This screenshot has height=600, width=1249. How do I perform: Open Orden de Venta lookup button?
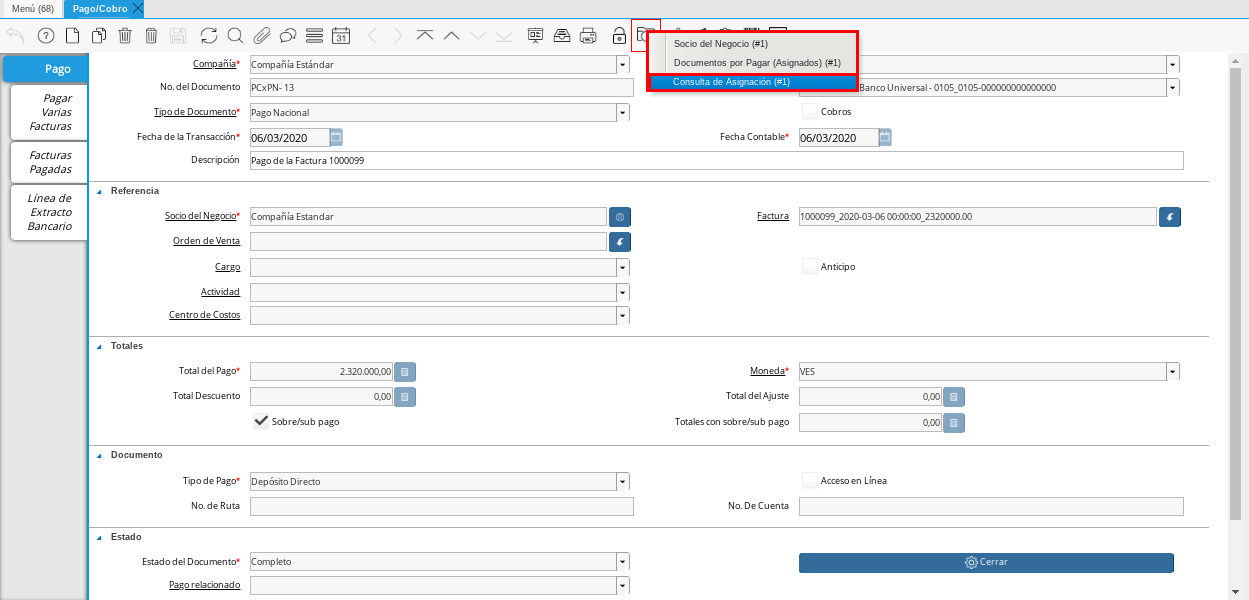[620, 241]
